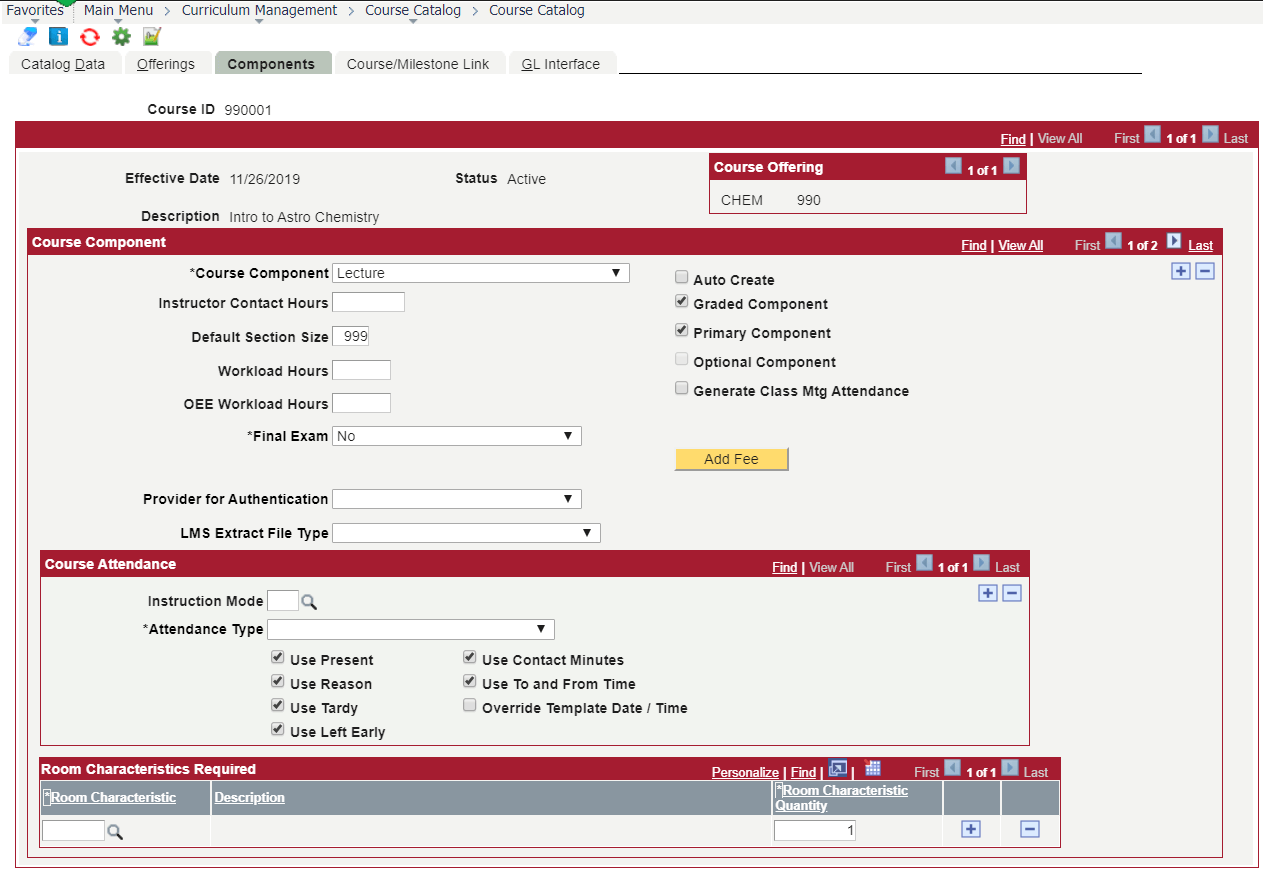Click the Add Fee button
Image resolution: width=1263 pixels, height=874 pixels.
click(x=731, y=459)
